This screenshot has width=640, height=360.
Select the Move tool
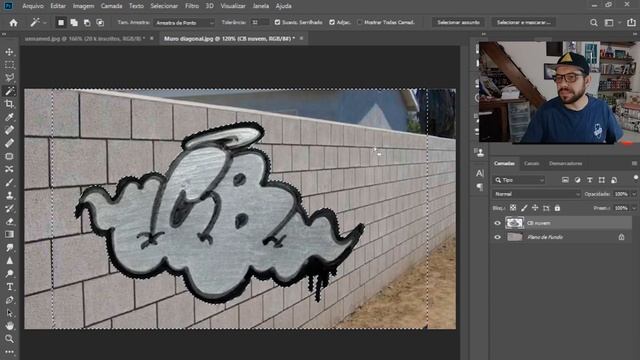[x=9, y=52]
